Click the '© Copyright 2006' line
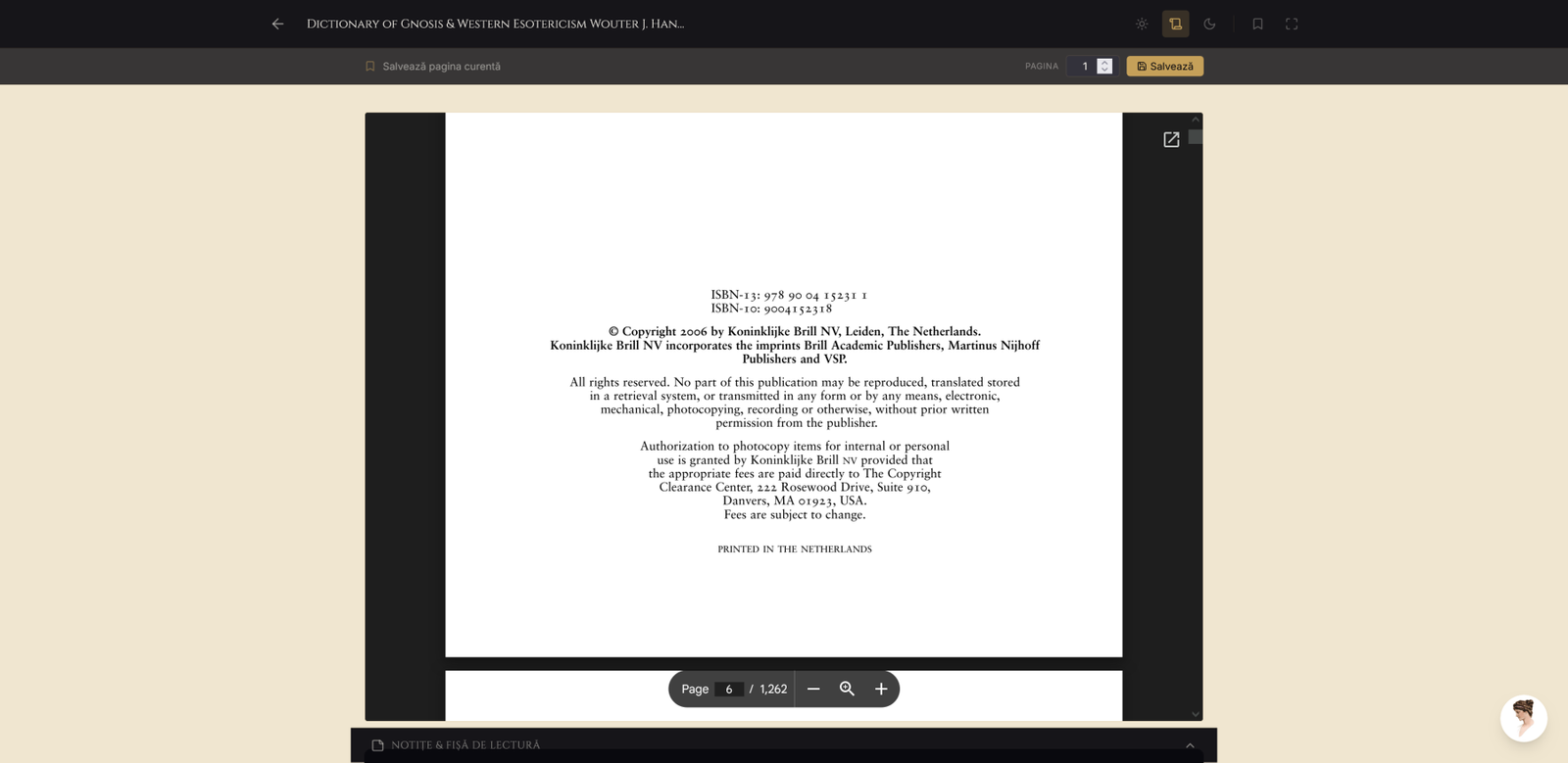Image resolution: width=1568 pixels, height=763 pixels. (795, 332)
